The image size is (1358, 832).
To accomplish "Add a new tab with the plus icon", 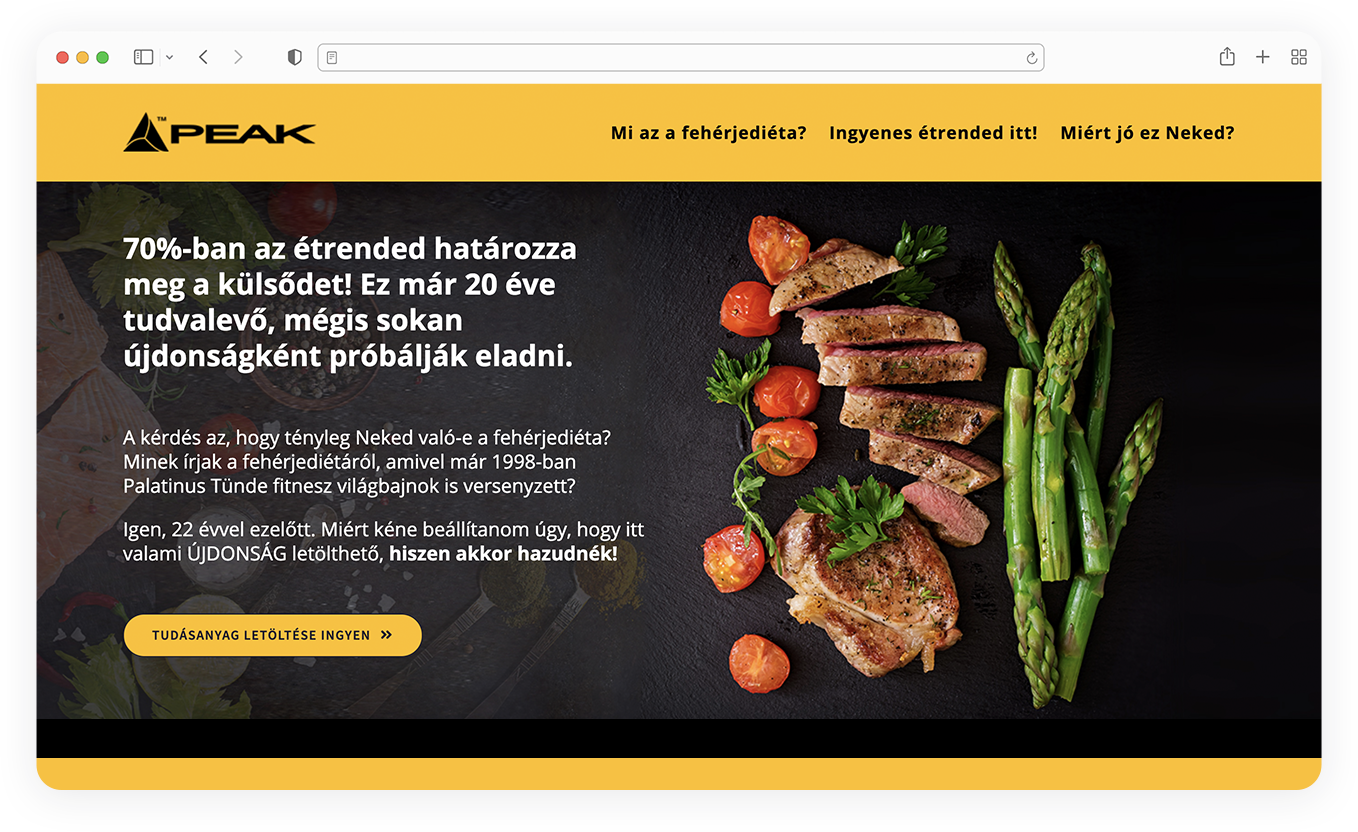I will pyautogui.click(x=1263, y=58).
